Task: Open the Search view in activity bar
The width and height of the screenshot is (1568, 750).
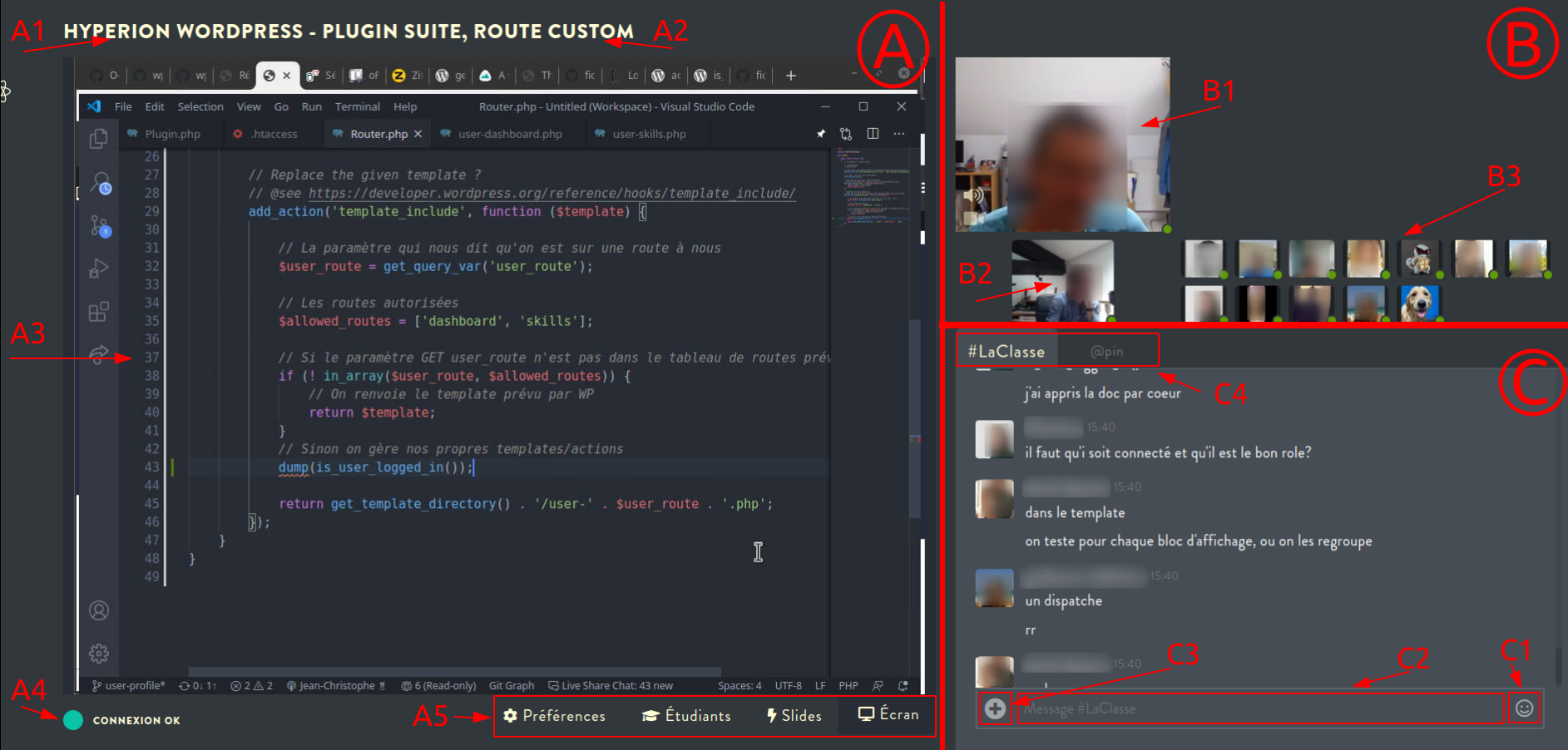Action: [x=100, y=183]
